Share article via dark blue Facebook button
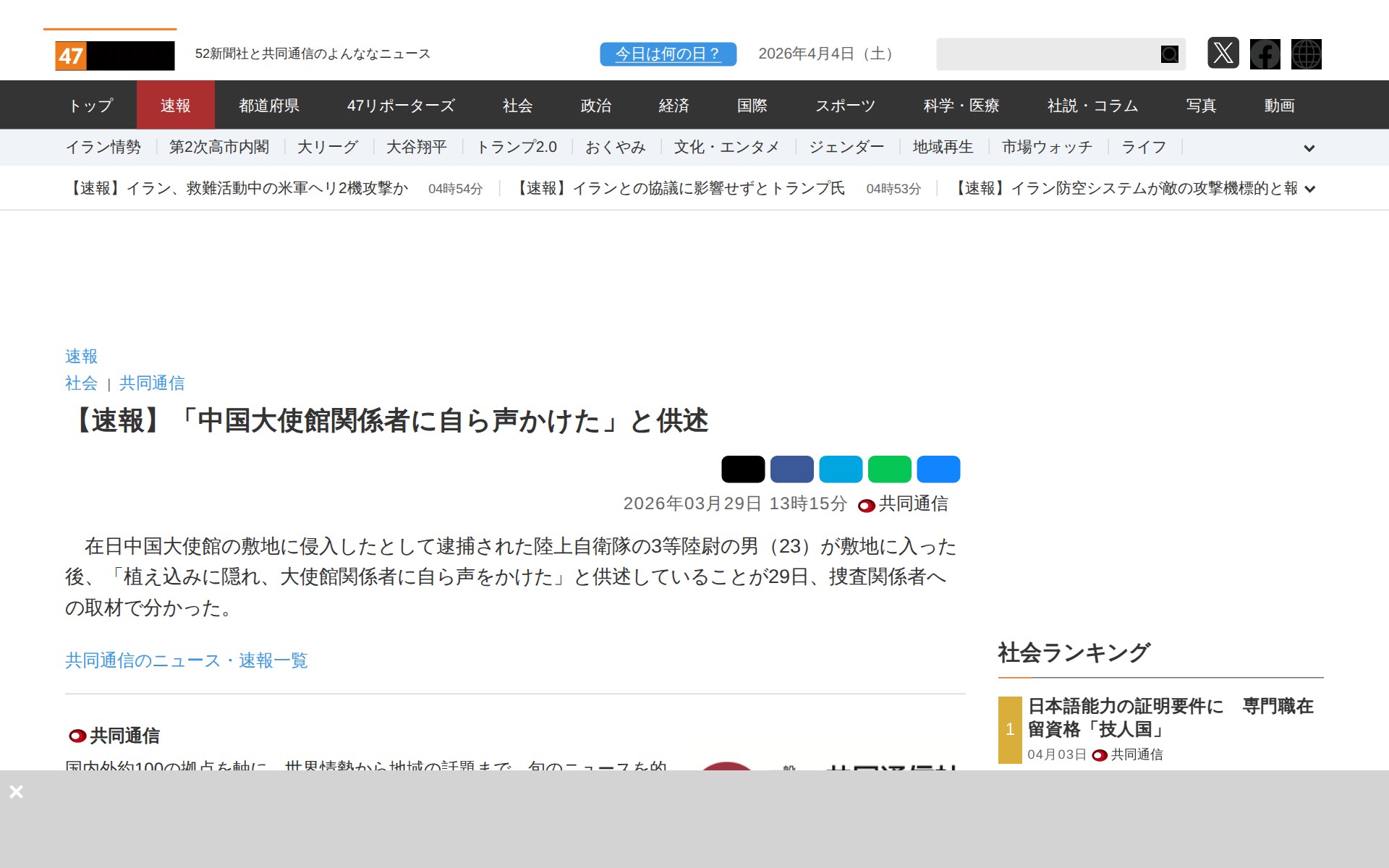Viewport: 1389px width, 868px height. [791, 469]
